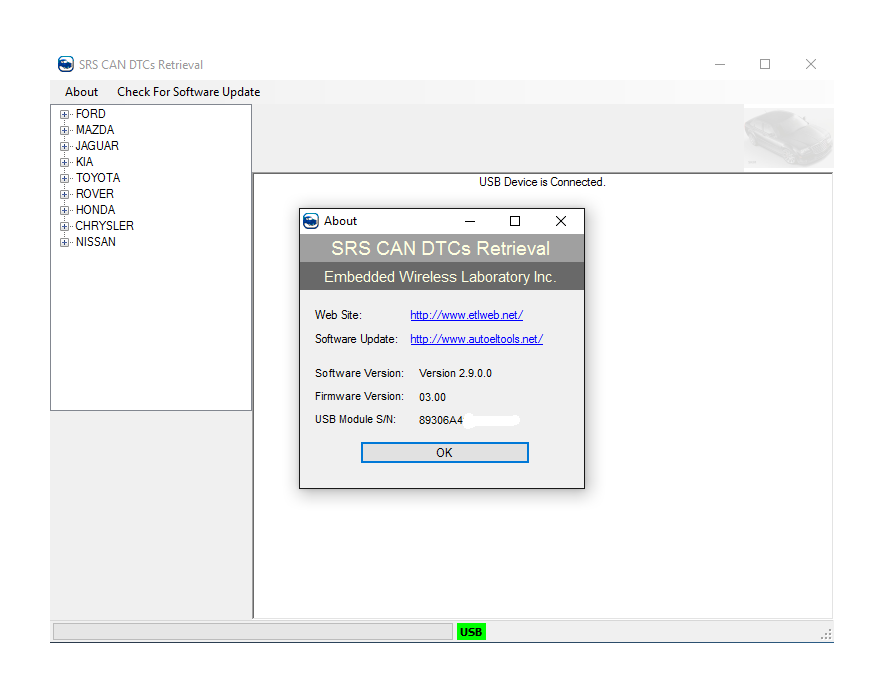
Task: Open Check For Software Update menu
Action: (188, 92)
